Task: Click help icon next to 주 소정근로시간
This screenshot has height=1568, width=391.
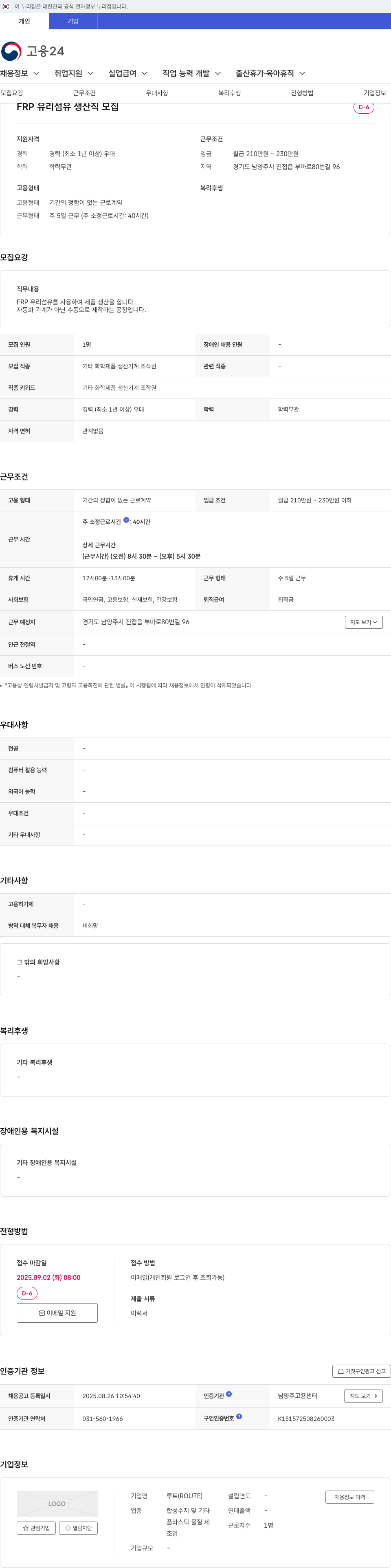Action: point(127,520)
